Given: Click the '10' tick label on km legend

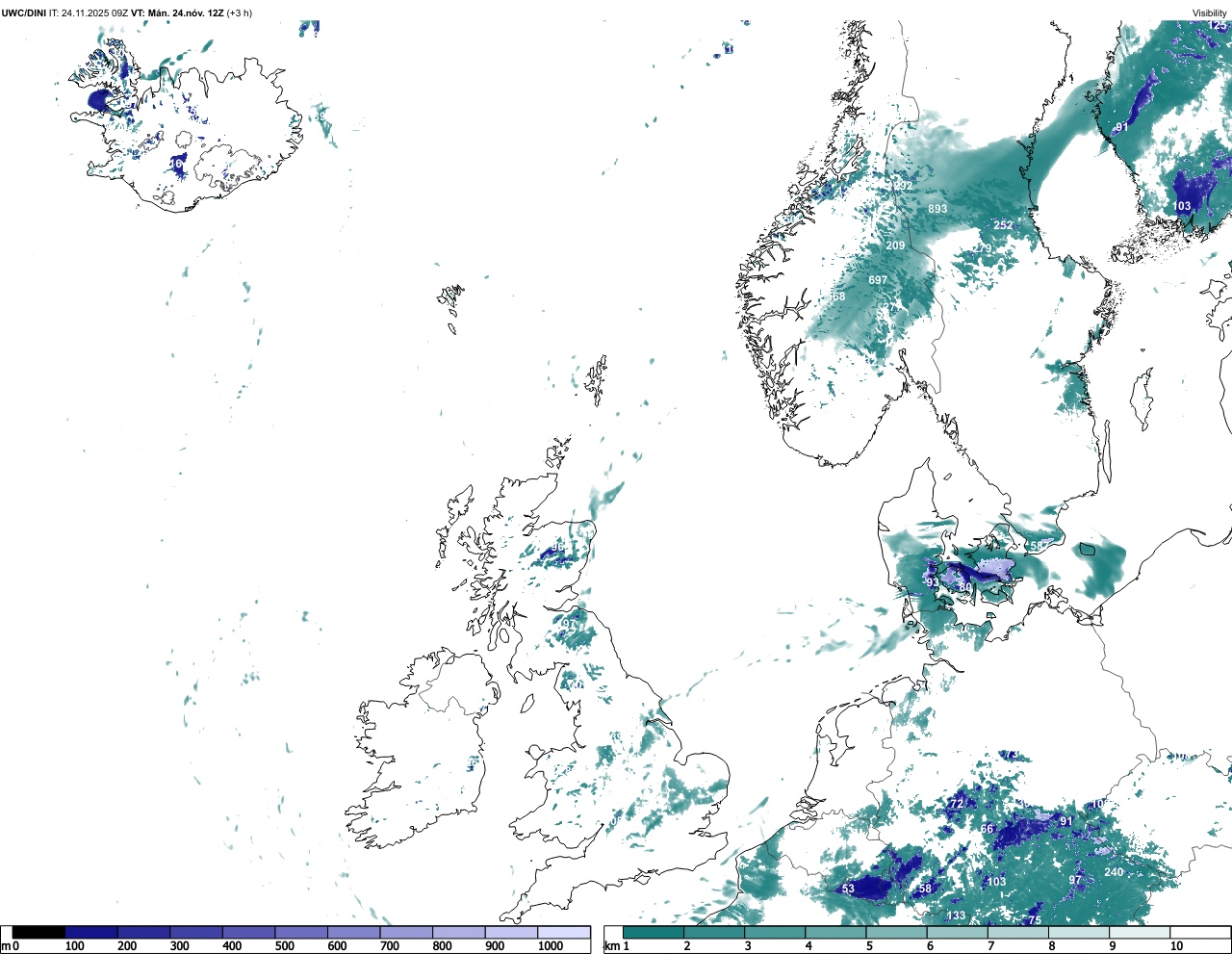Looking at the screenshot, I should [x=1176, y=946].
